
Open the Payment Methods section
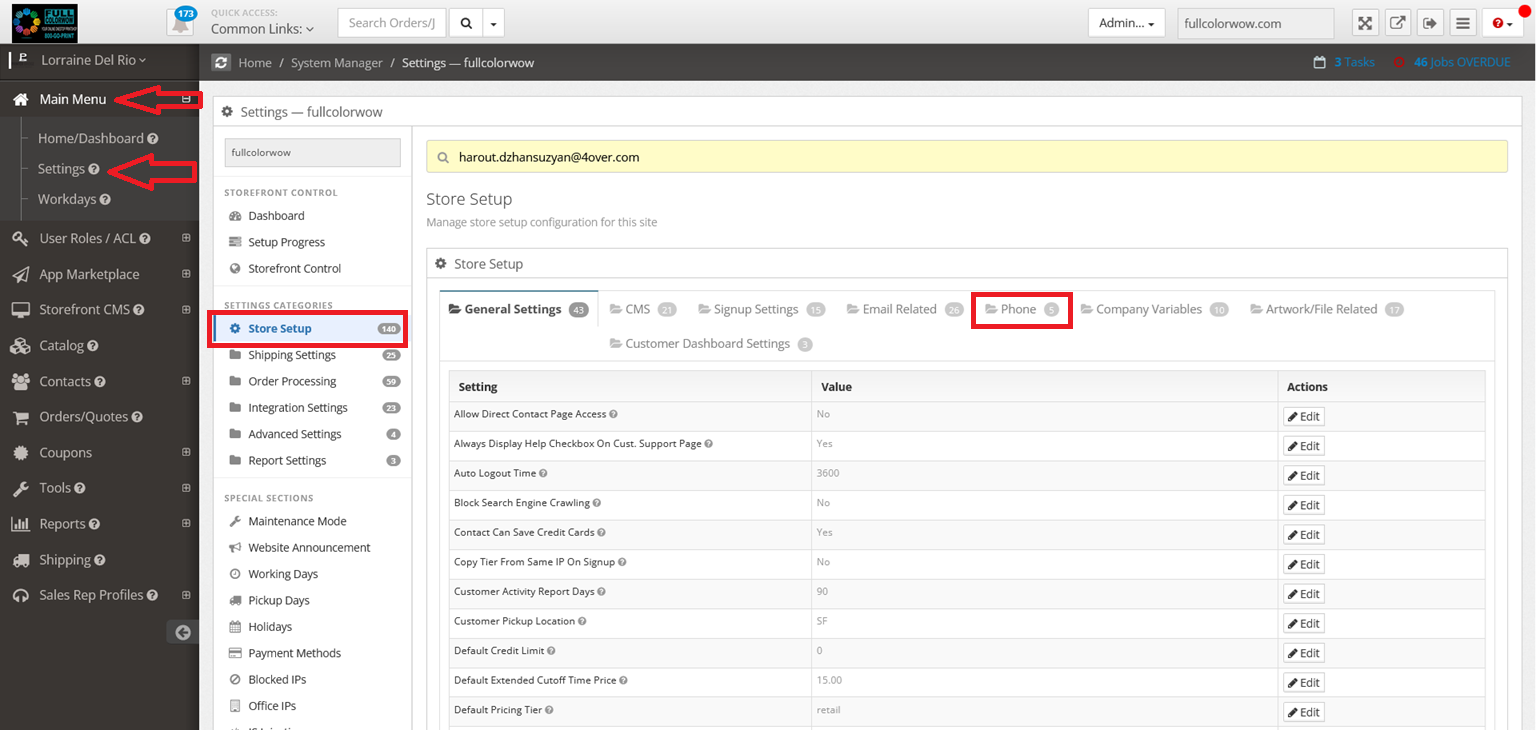294,653
